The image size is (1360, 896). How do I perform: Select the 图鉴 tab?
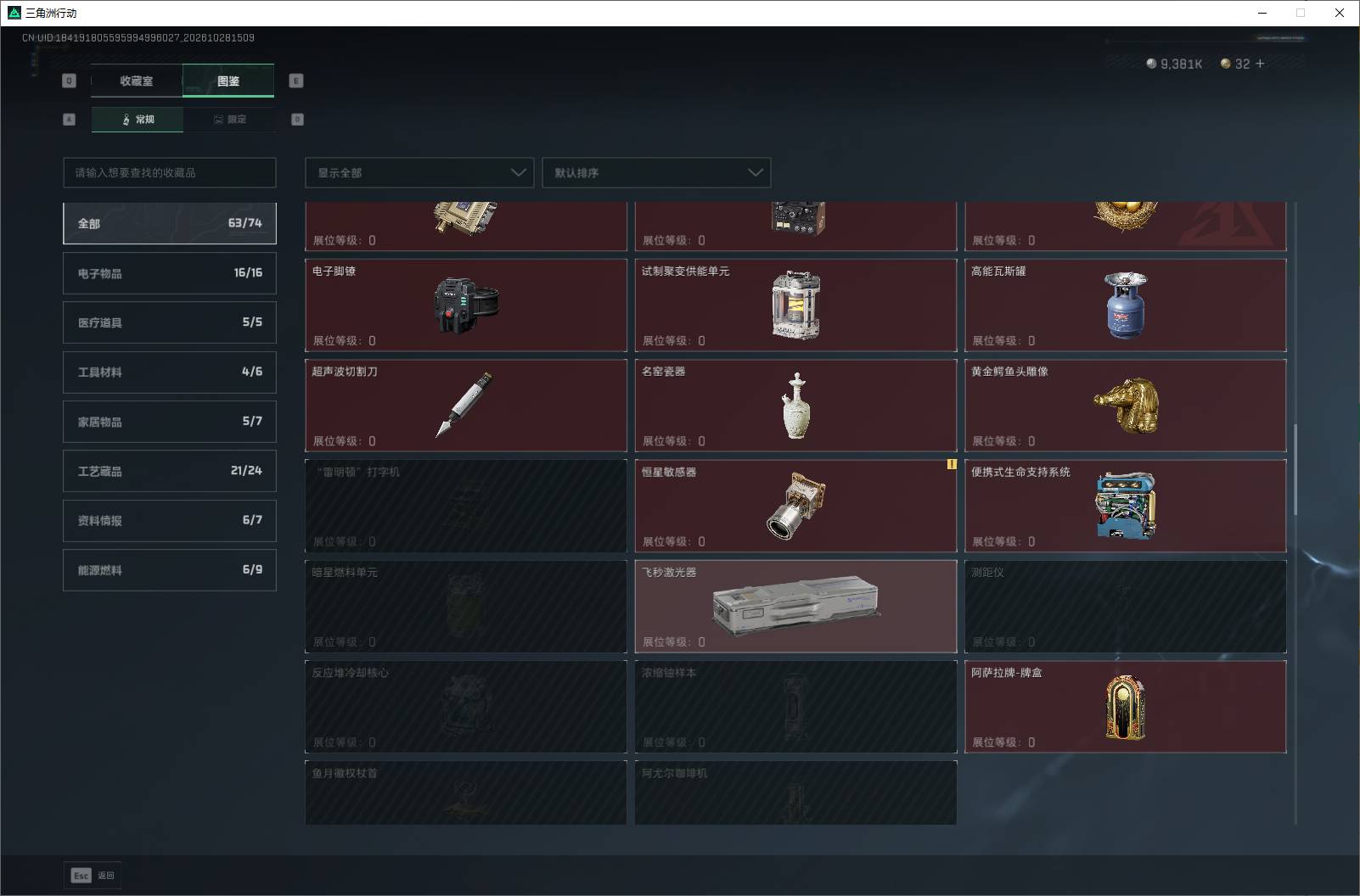coord(228,81)
